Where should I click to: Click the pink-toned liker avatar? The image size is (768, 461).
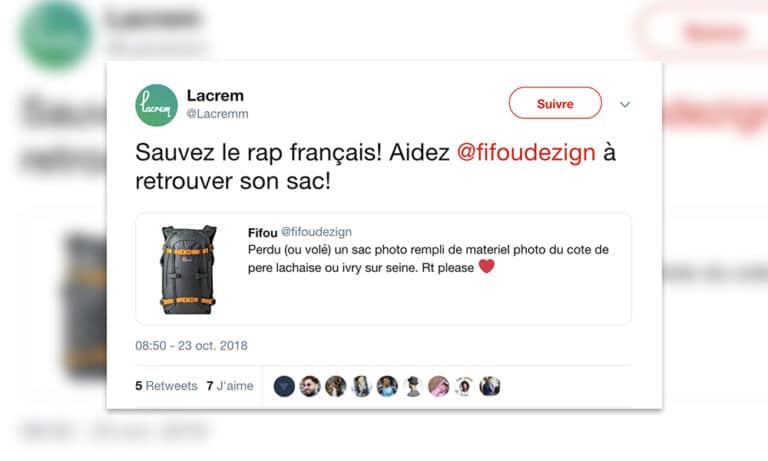(x=438, y=387)
